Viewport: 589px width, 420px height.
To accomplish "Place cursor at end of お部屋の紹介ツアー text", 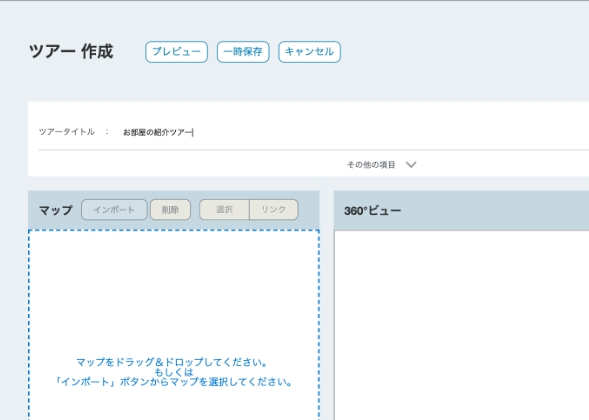I will (193, 132).
